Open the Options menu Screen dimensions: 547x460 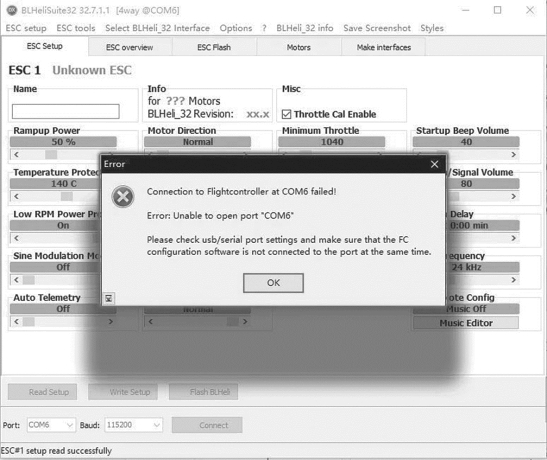235,28
